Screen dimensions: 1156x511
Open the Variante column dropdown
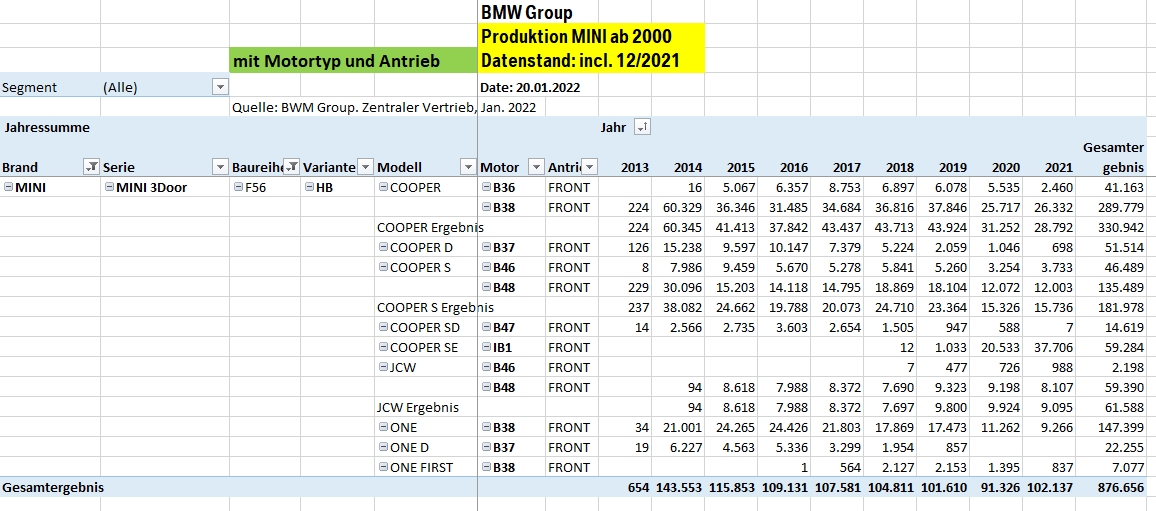coord(365,167)
